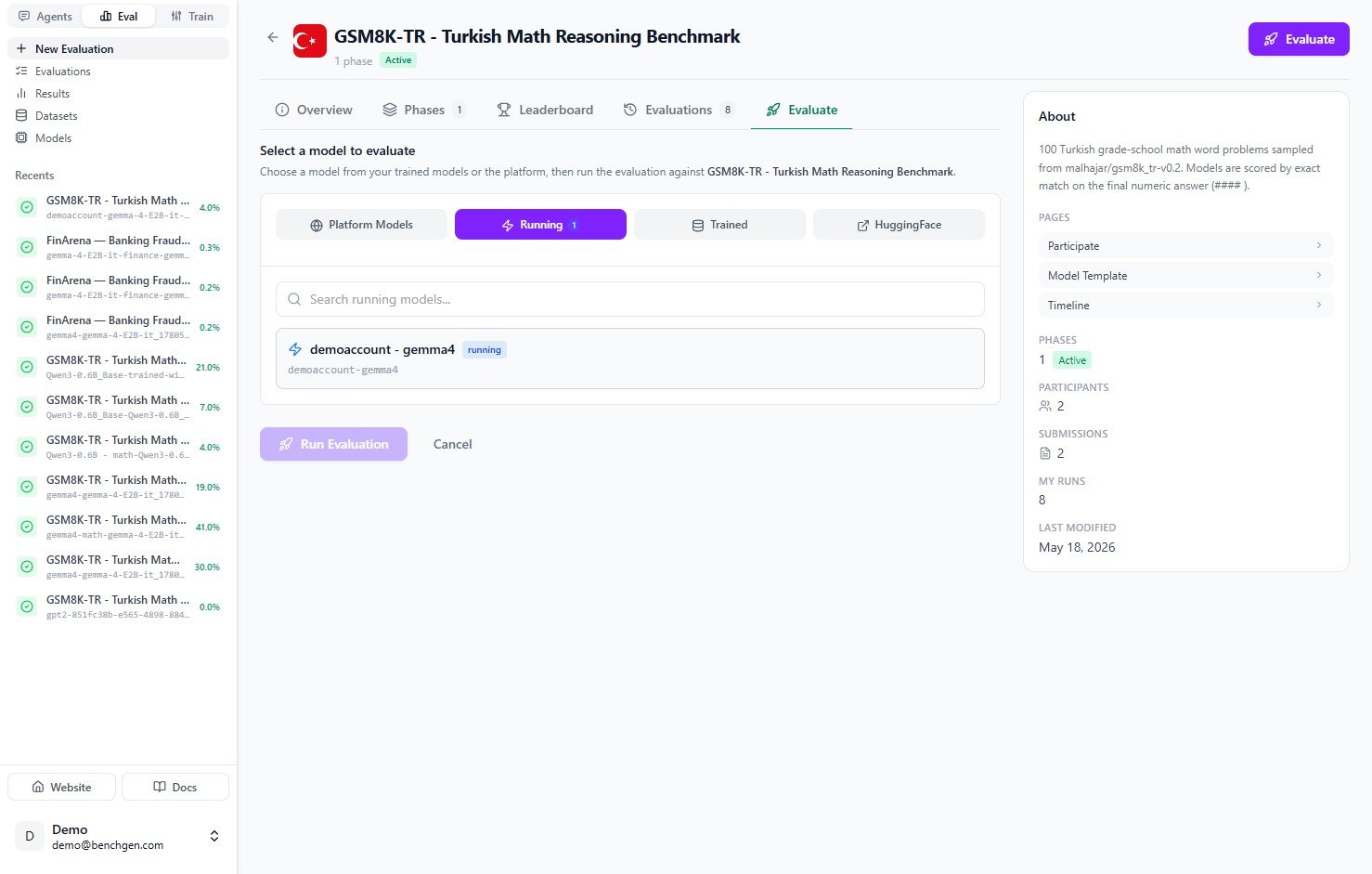
Task: Expand the Model Template page row
Action: tap(1185, 275)
